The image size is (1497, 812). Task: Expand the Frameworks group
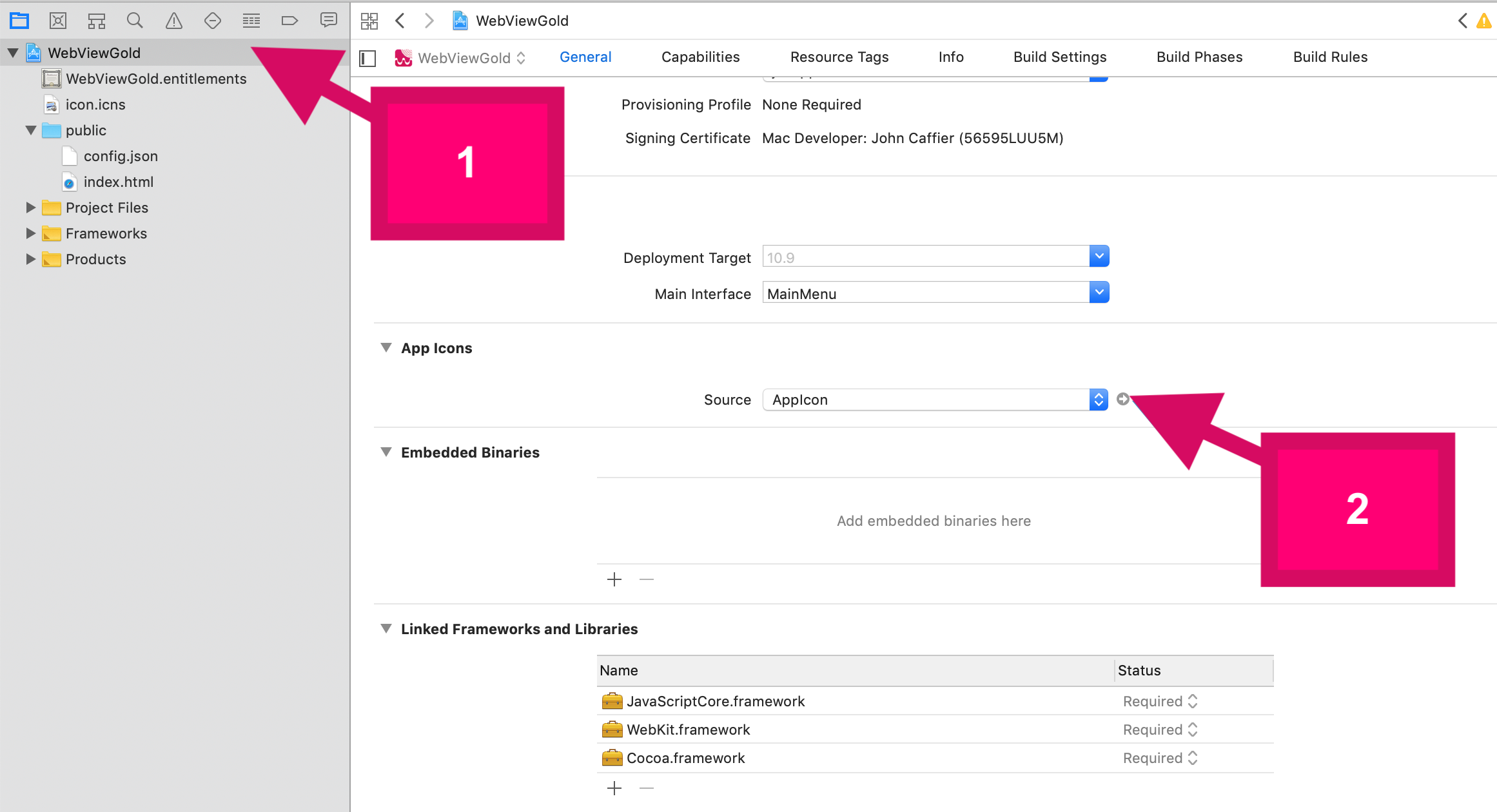click(30, 233)
